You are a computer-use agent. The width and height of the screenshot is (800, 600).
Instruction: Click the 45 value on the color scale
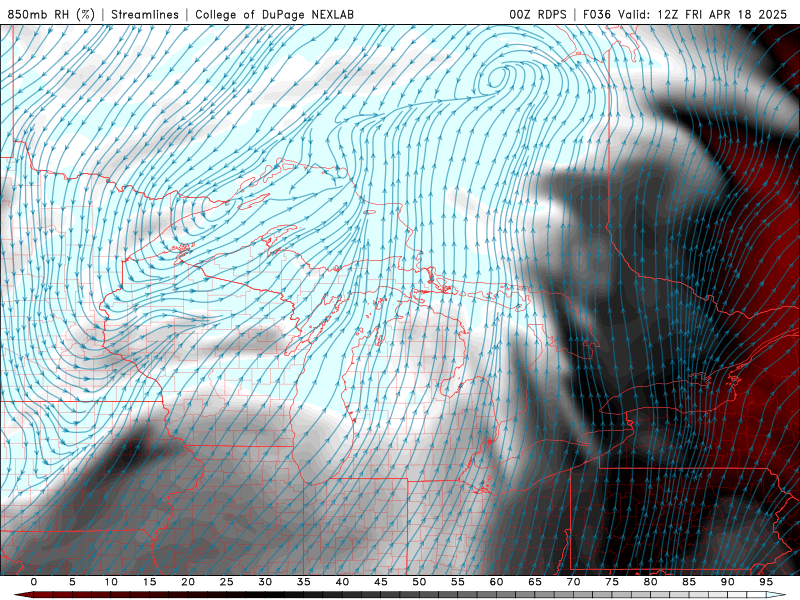point(381,582)
